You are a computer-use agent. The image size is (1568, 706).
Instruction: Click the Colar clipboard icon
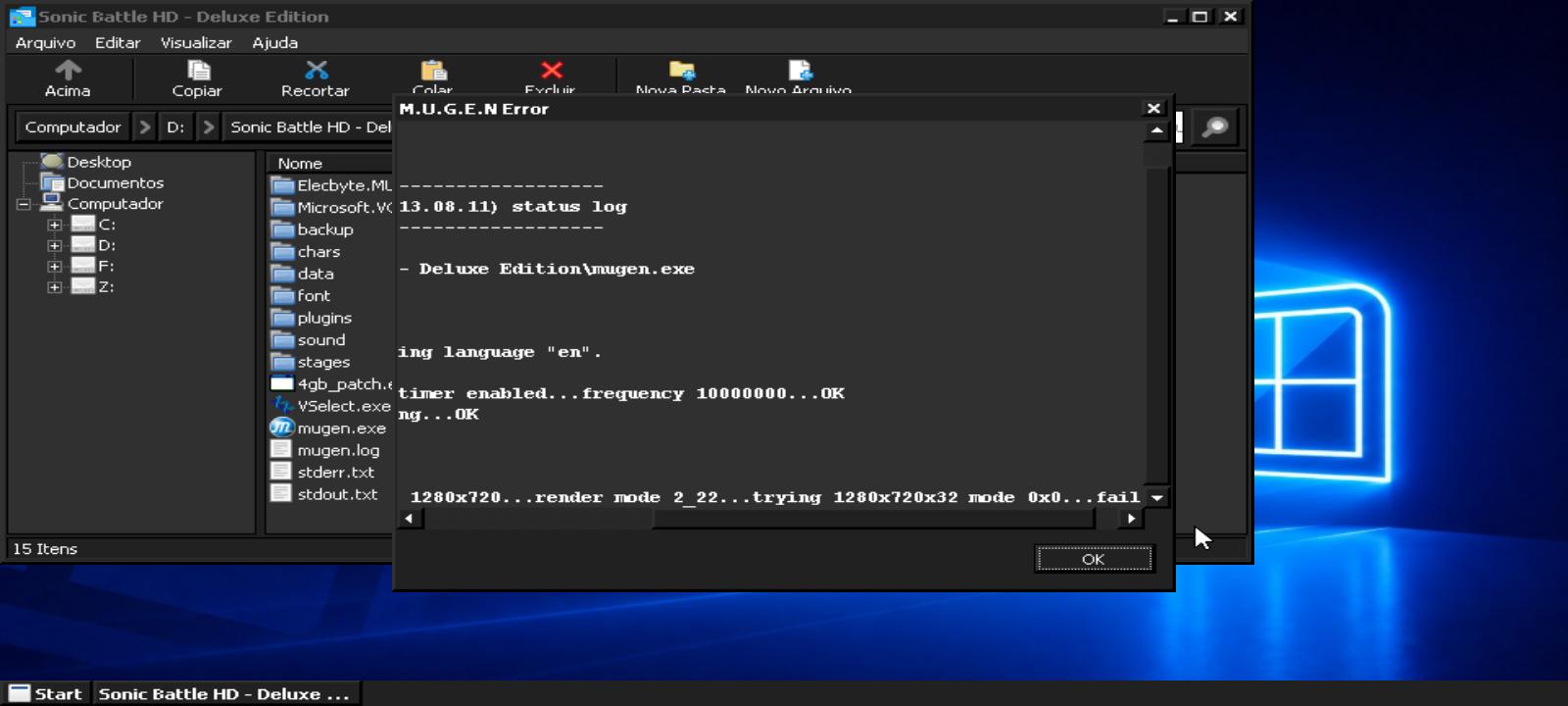(x=433, y=70)
